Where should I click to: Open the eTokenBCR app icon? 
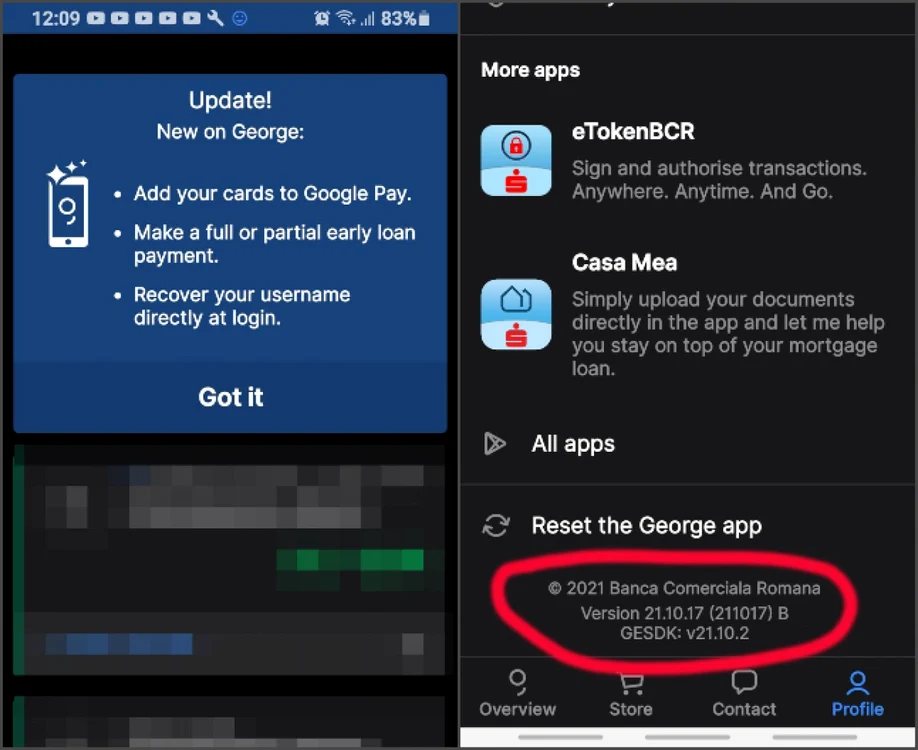[x=516, y=160]
